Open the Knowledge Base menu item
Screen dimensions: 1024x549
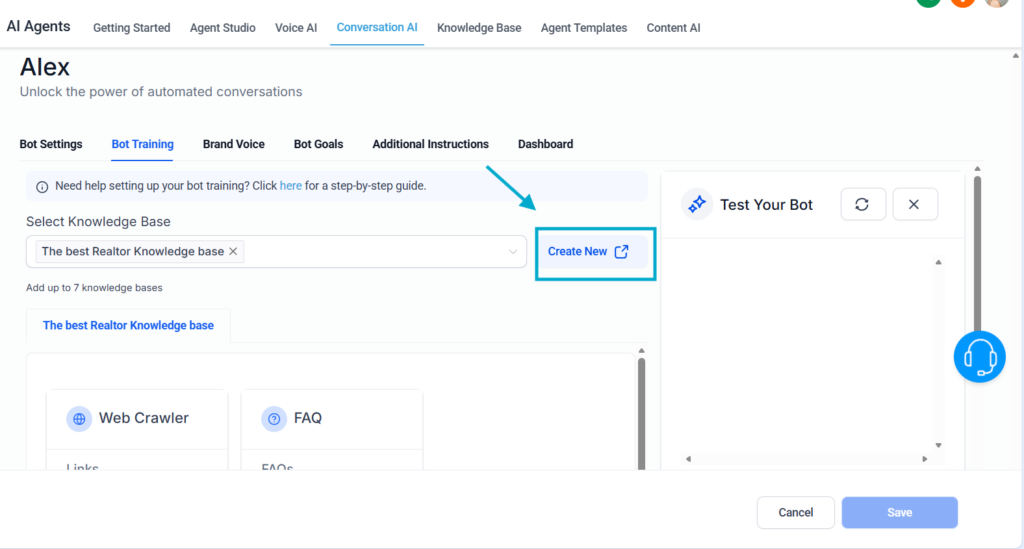tap(479, 28)
